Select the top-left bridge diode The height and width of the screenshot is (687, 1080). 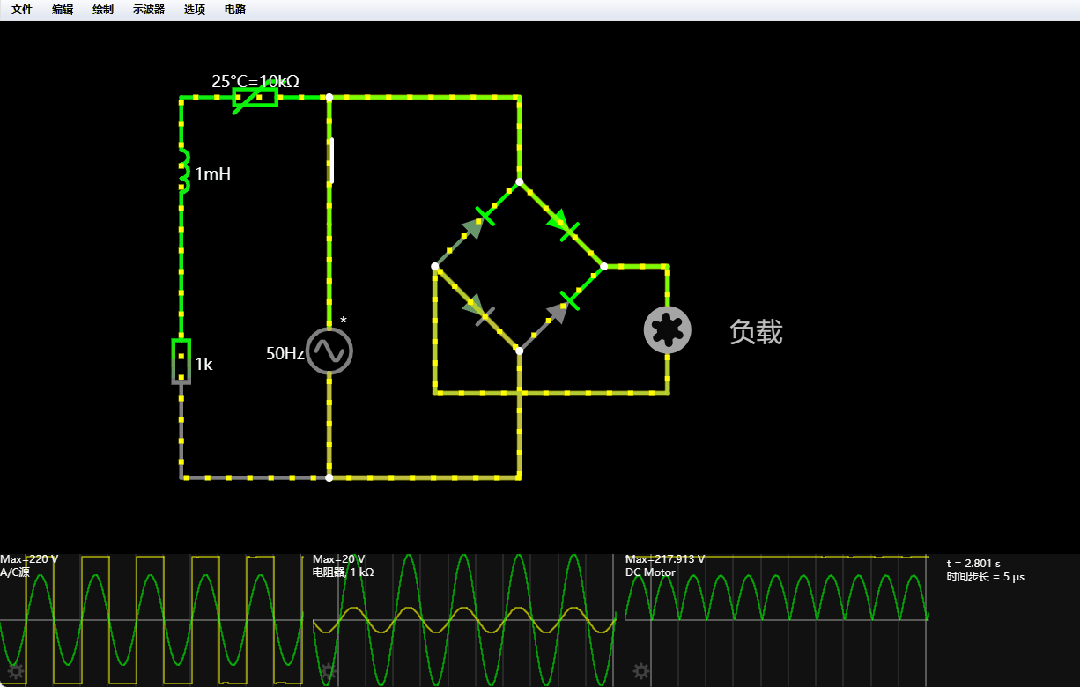click(478, 223)
